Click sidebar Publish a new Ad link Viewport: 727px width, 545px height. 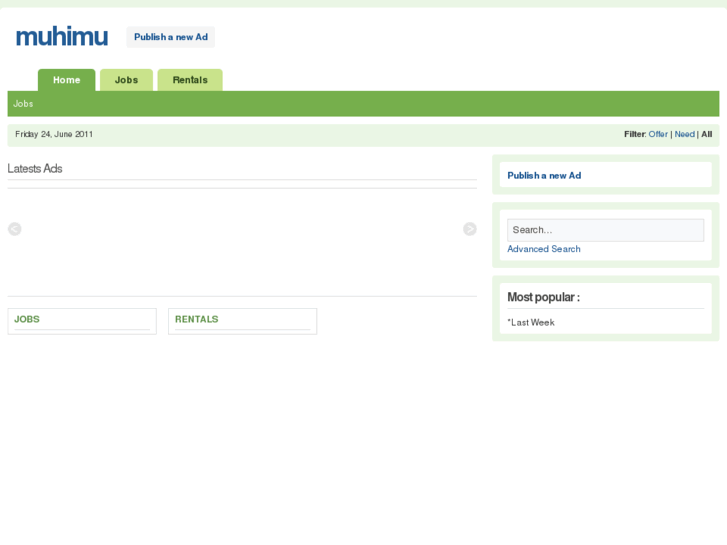click(x=544, y=175)
